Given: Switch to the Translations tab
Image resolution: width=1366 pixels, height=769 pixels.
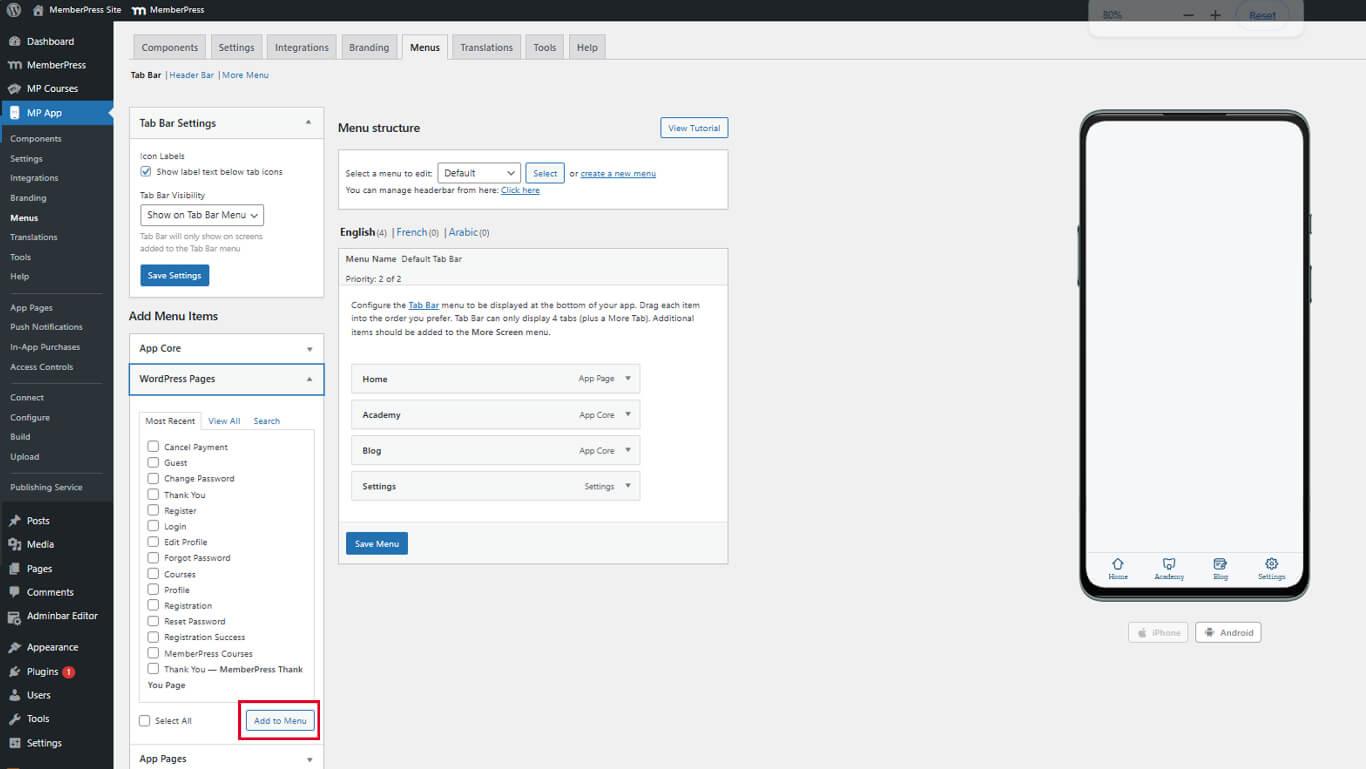Looking at the screenshot, I should pyautogui.click(x=486, y=46).
